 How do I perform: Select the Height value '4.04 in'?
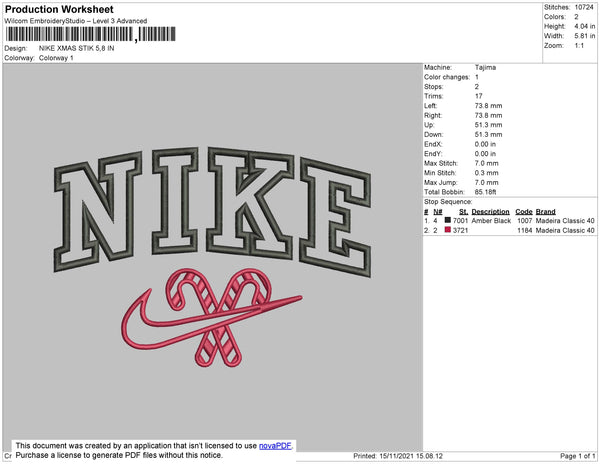coord(585,26)
